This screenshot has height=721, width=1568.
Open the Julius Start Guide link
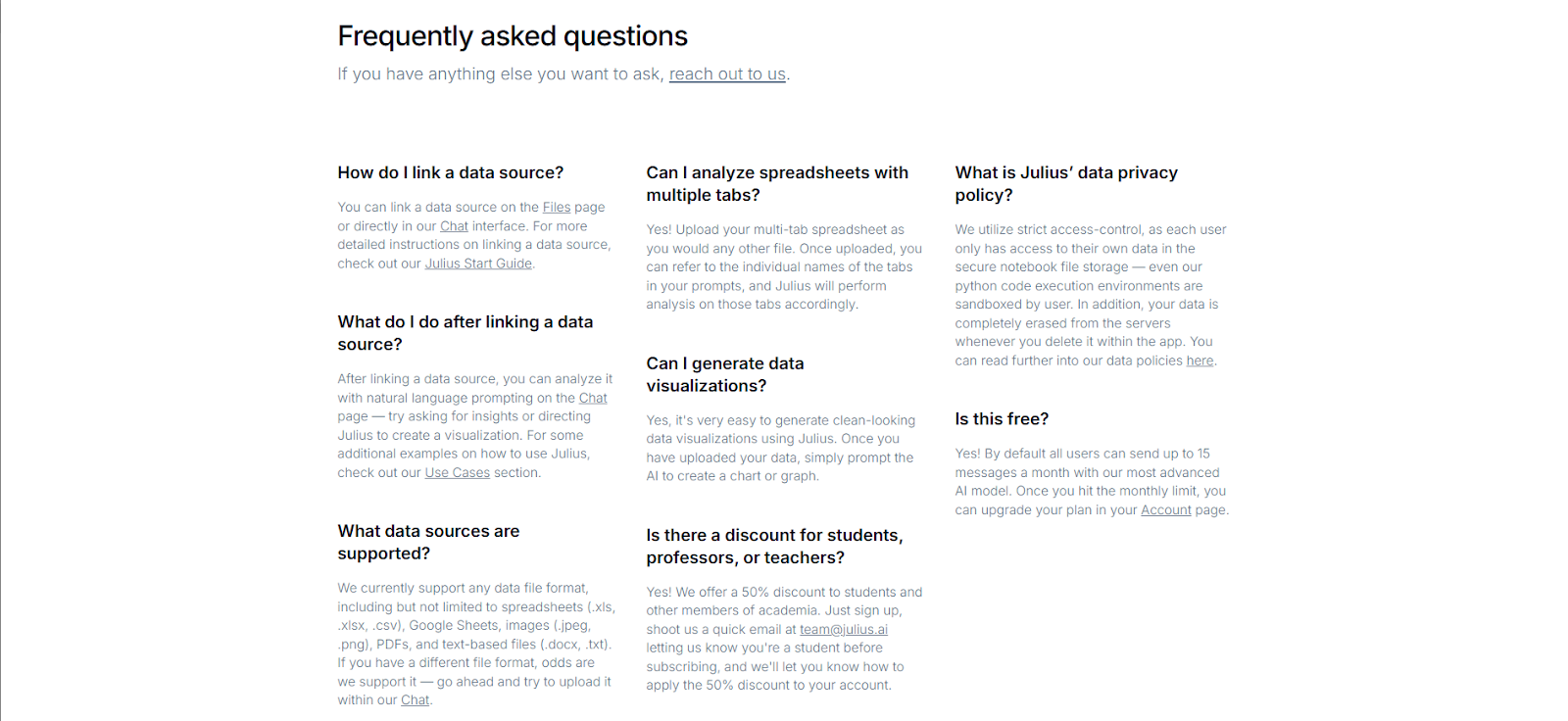(x=478, y=264)
